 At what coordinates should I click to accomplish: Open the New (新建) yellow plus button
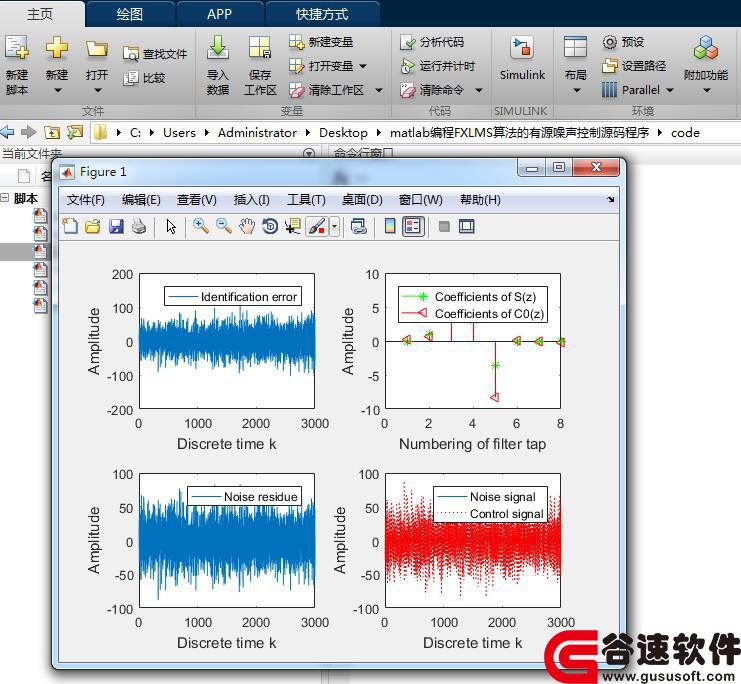pos(56,48)
